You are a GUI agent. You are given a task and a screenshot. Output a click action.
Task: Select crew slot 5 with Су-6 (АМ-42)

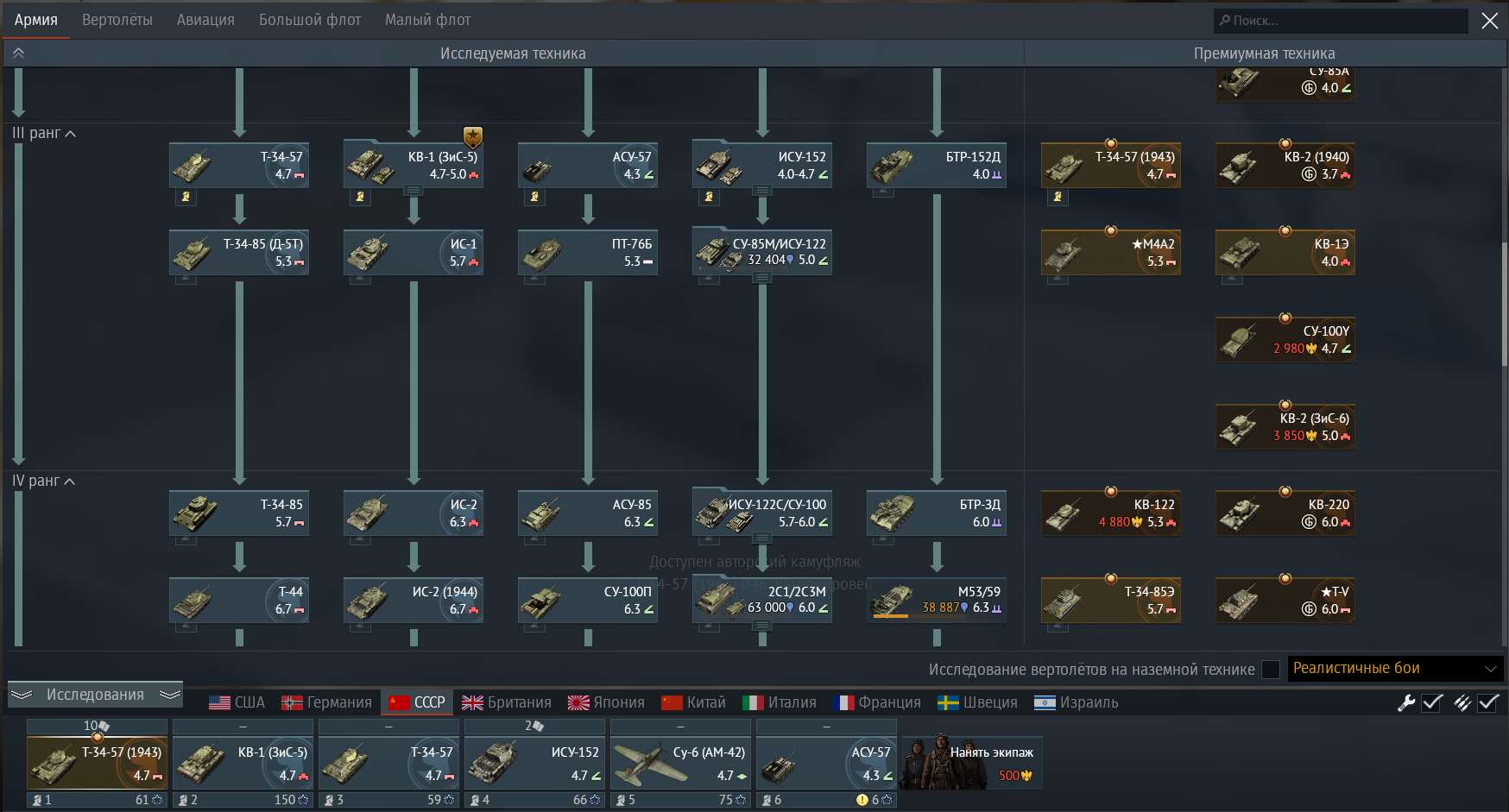point(680,765)
